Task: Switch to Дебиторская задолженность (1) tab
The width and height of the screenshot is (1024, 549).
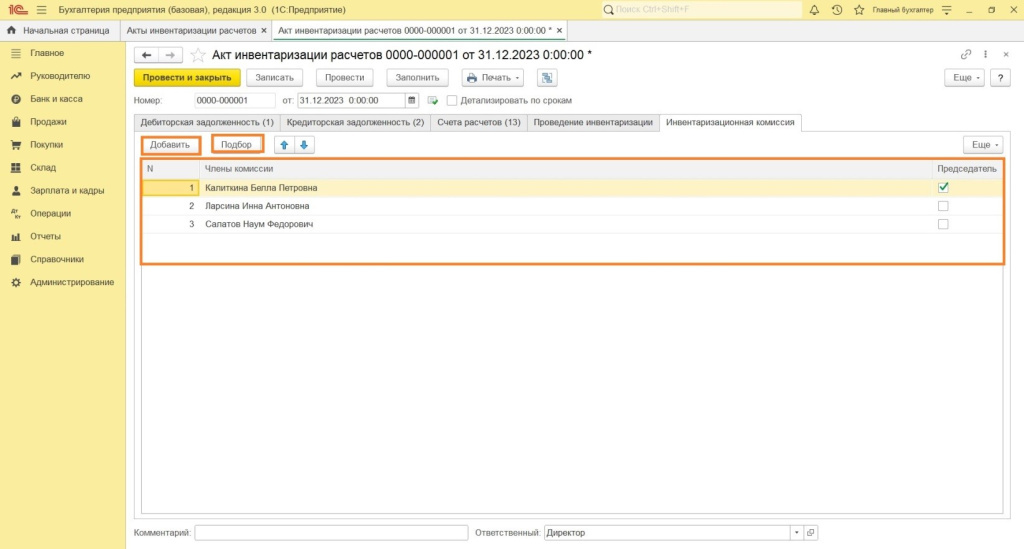Action: [x=207, y=122]
